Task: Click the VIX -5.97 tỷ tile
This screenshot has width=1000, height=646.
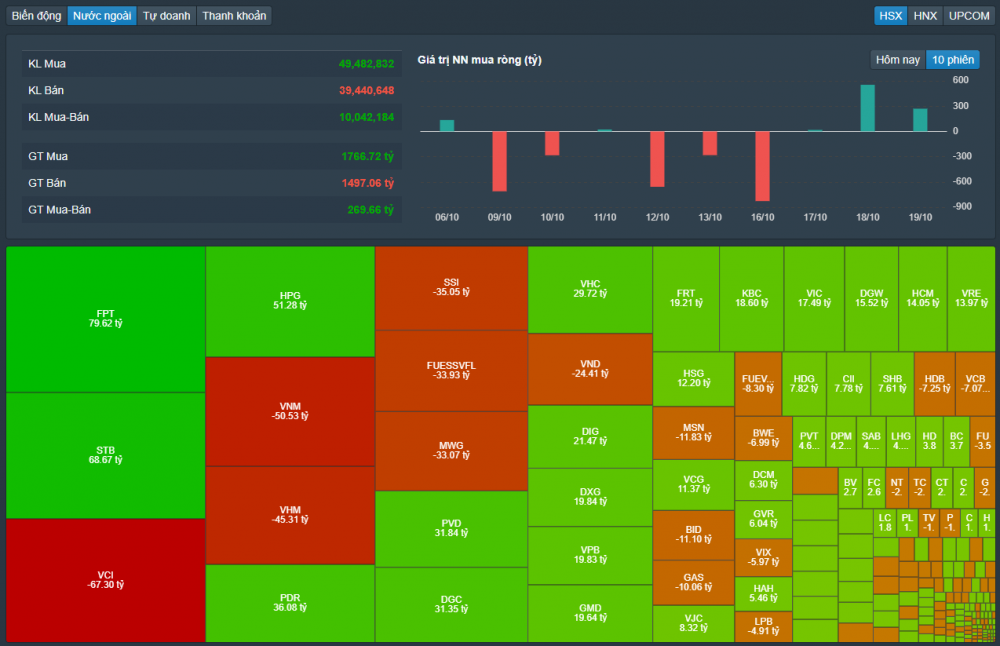Action: coord(763,557)
